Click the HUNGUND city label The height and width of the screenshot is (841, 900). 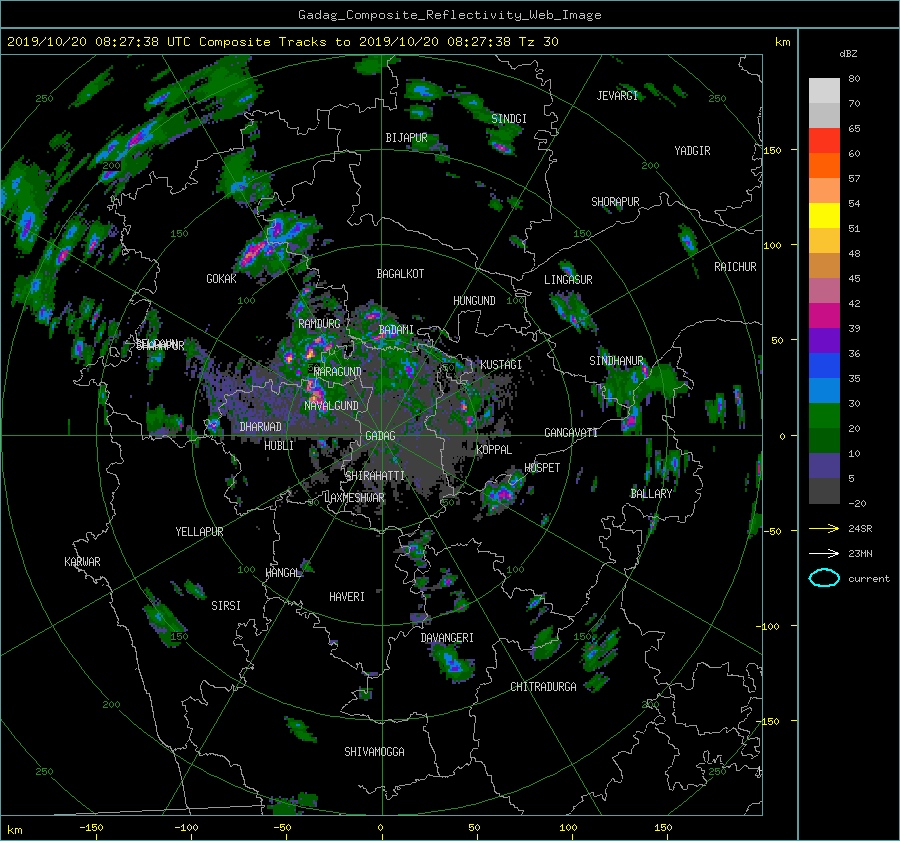[474, 301]
